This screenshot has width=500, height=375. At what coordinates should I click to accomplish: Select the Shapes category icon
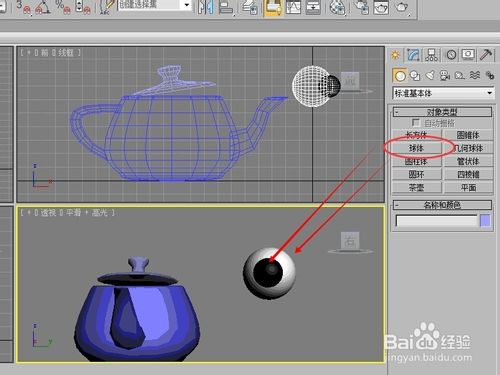click(415, 76)
